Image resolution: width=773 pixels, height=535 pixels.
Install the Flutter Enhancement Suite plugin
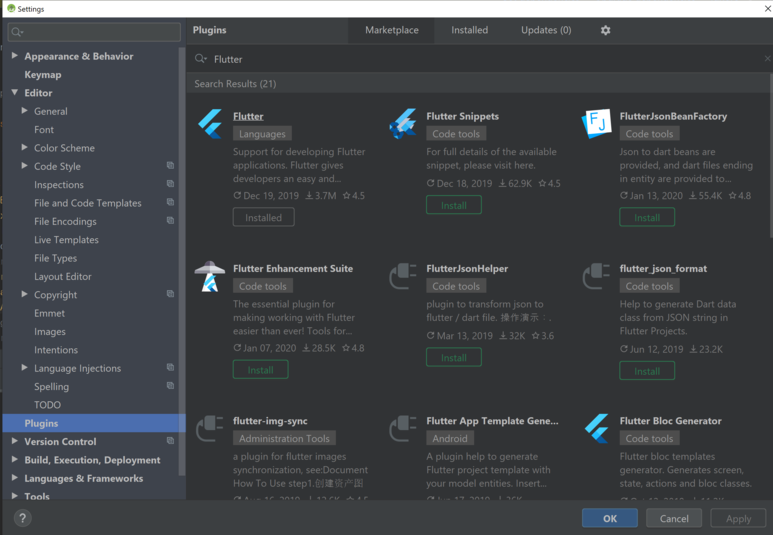pyautogui.click(x=260, y=370)
